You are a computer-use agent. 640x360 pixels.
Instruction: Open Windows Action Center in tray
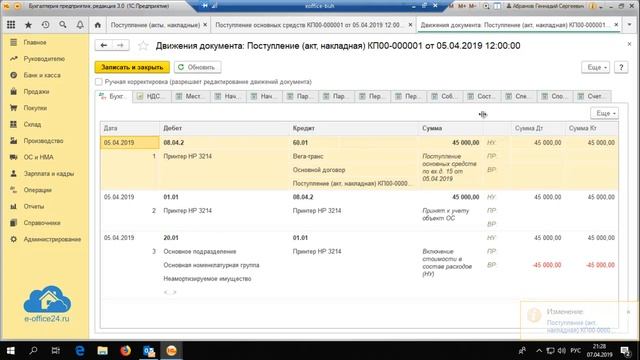tap(625, 351)
